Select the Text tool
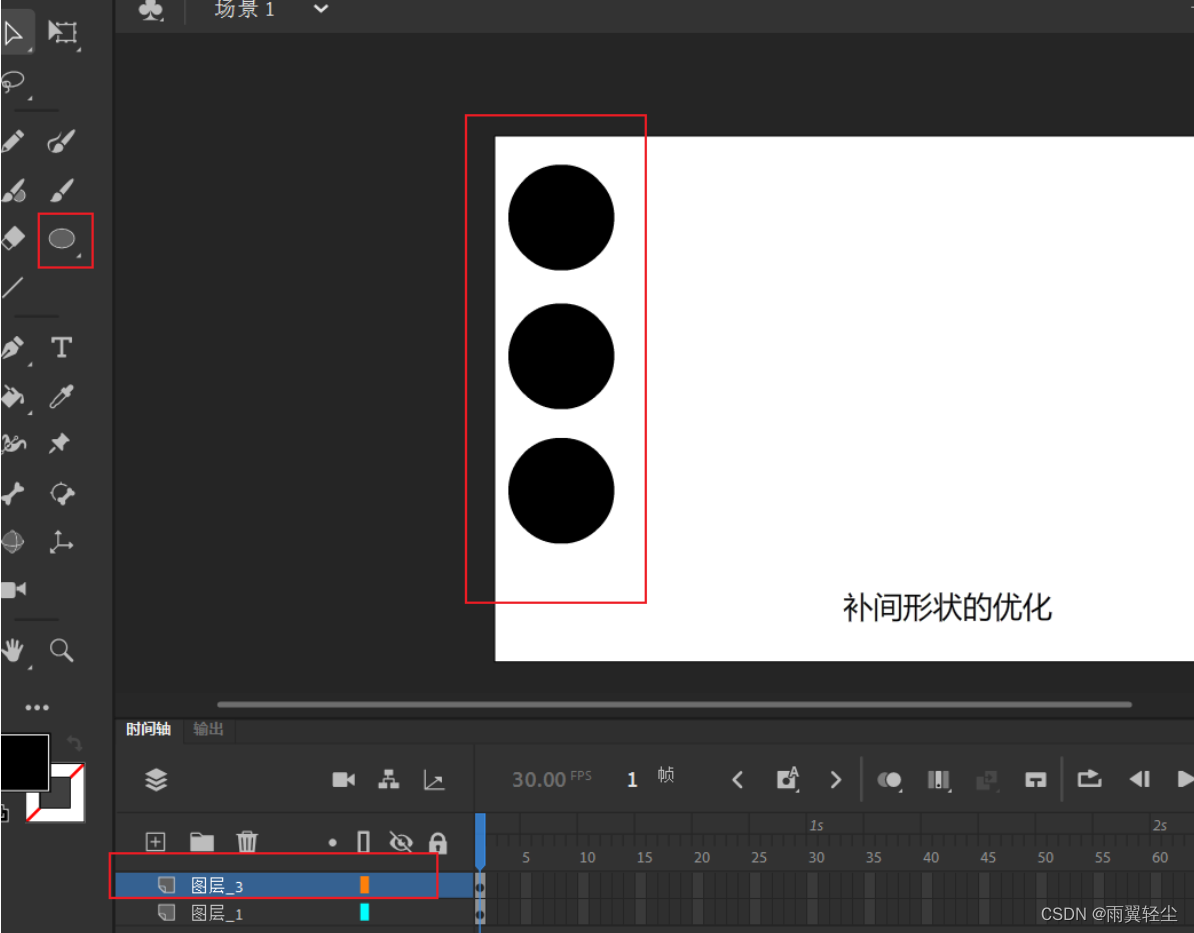 tap(62, 347)
